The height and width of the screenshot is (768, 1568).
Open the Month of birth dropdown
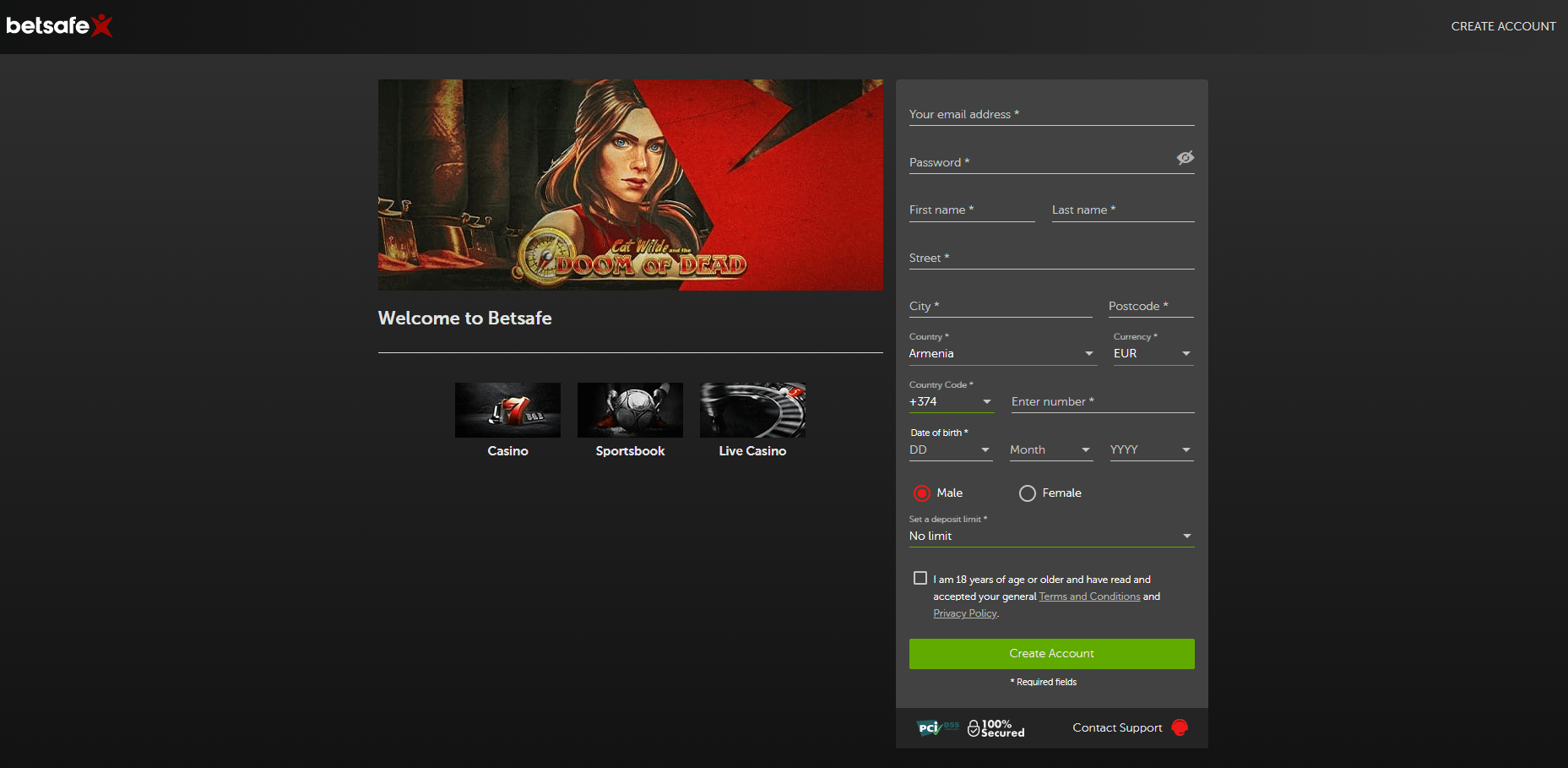[1051, 450]
